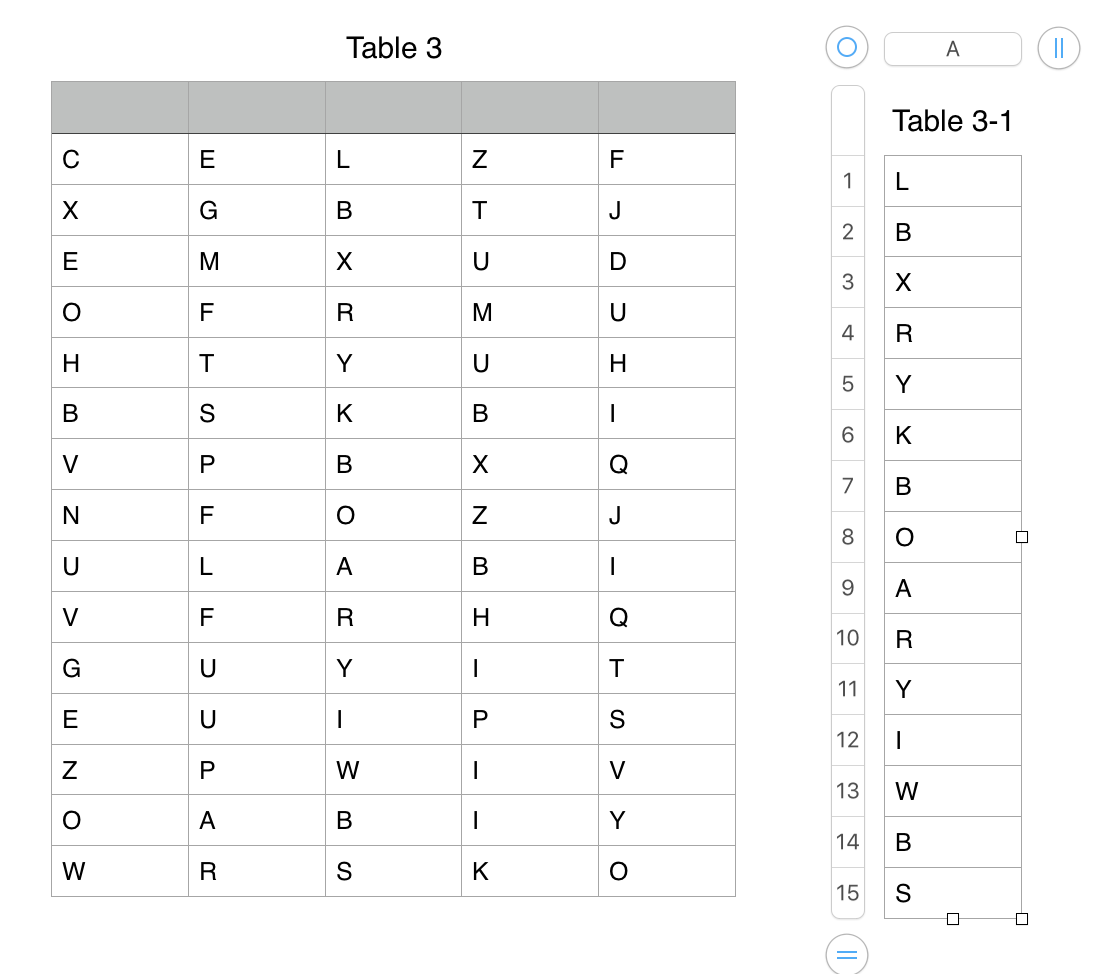
Task: Click the add-columns handle with two bars
Action: point(1059,48)
